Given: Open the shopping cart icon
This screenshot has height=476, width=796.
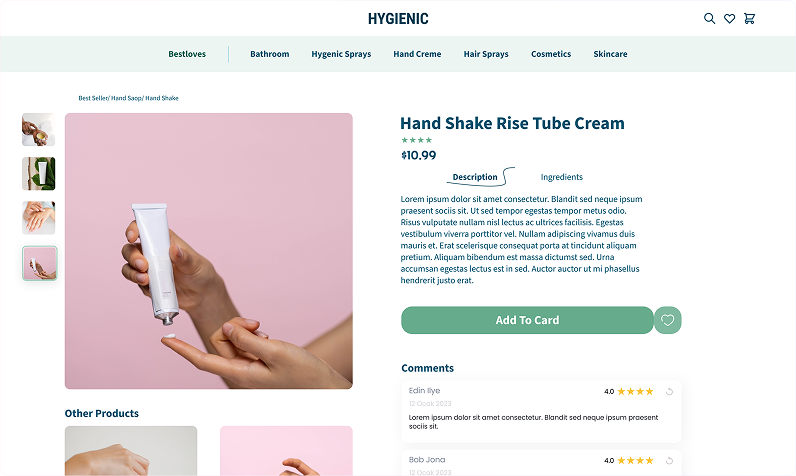Looking at the screenshot, I should coord(749,18).
